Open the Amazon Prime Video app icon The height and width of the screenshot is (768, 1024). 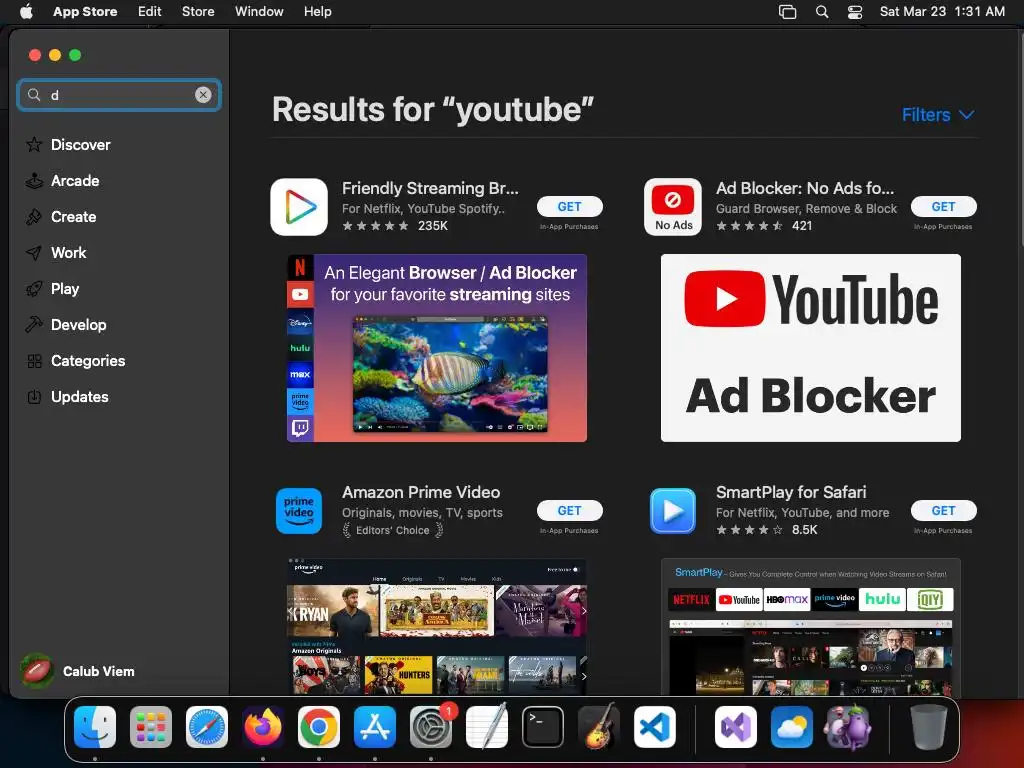click(x=299, y=511)
